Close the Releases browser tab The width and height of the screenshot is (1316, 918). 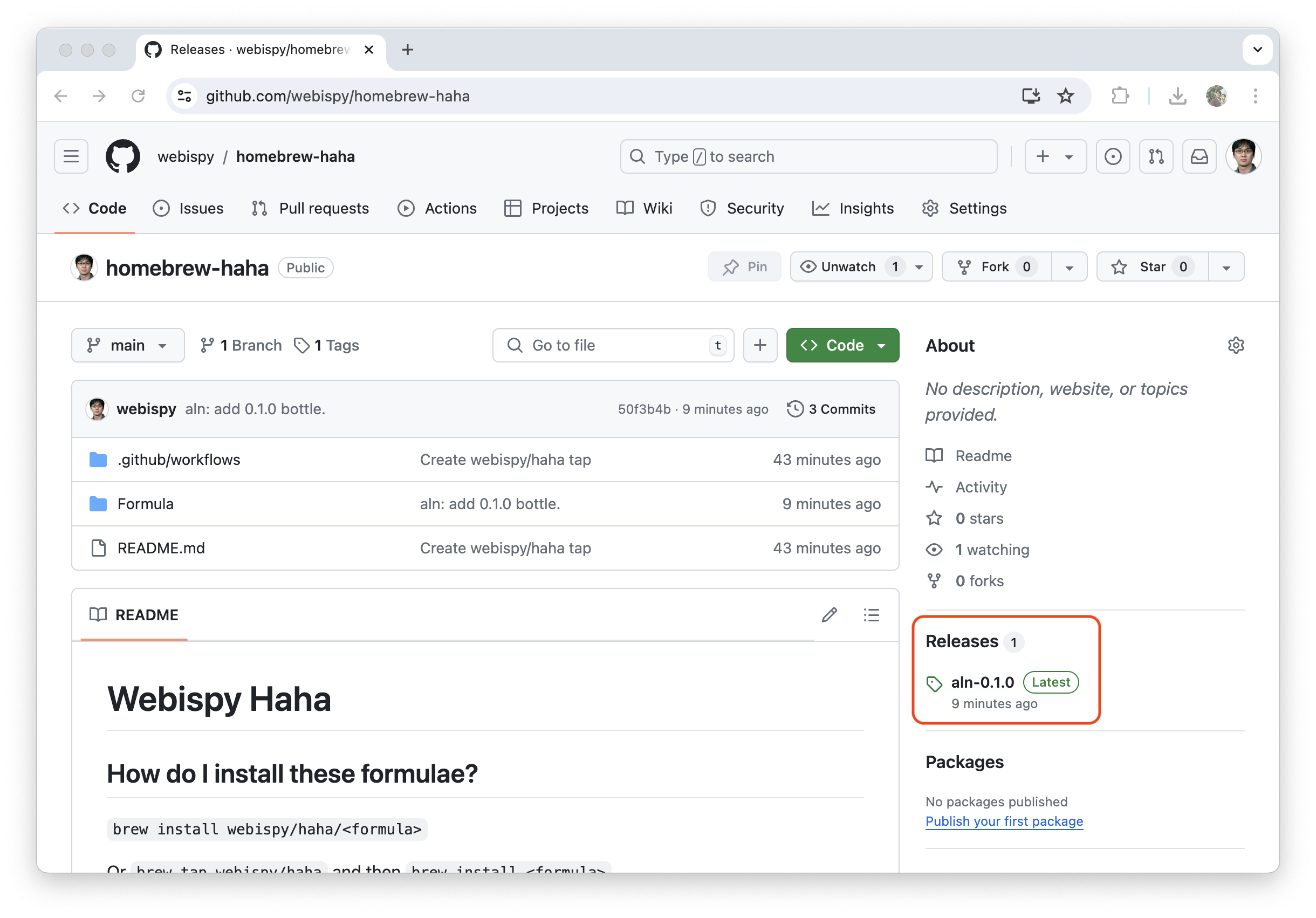[x=369, y=50]
